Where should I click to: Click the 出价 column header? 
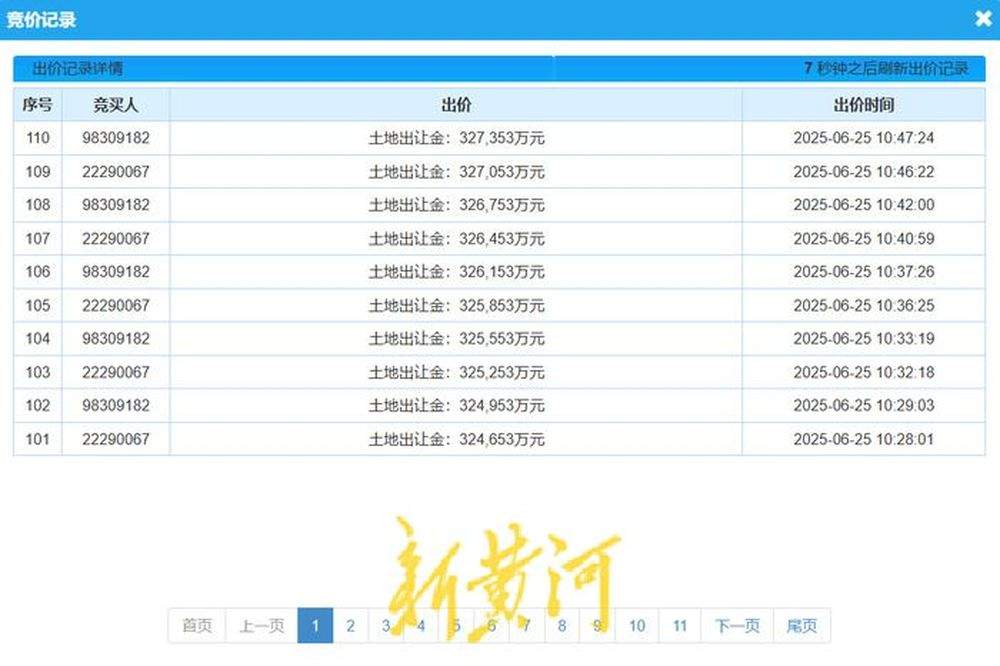coord(455,104)
